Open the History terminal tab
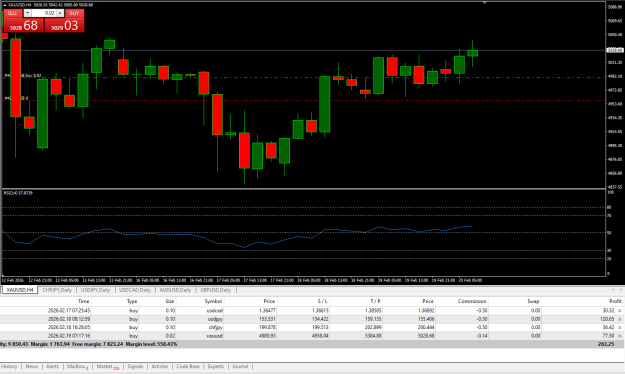The height and width of the screenshot is (374, 625). click(x=9, y=366)
